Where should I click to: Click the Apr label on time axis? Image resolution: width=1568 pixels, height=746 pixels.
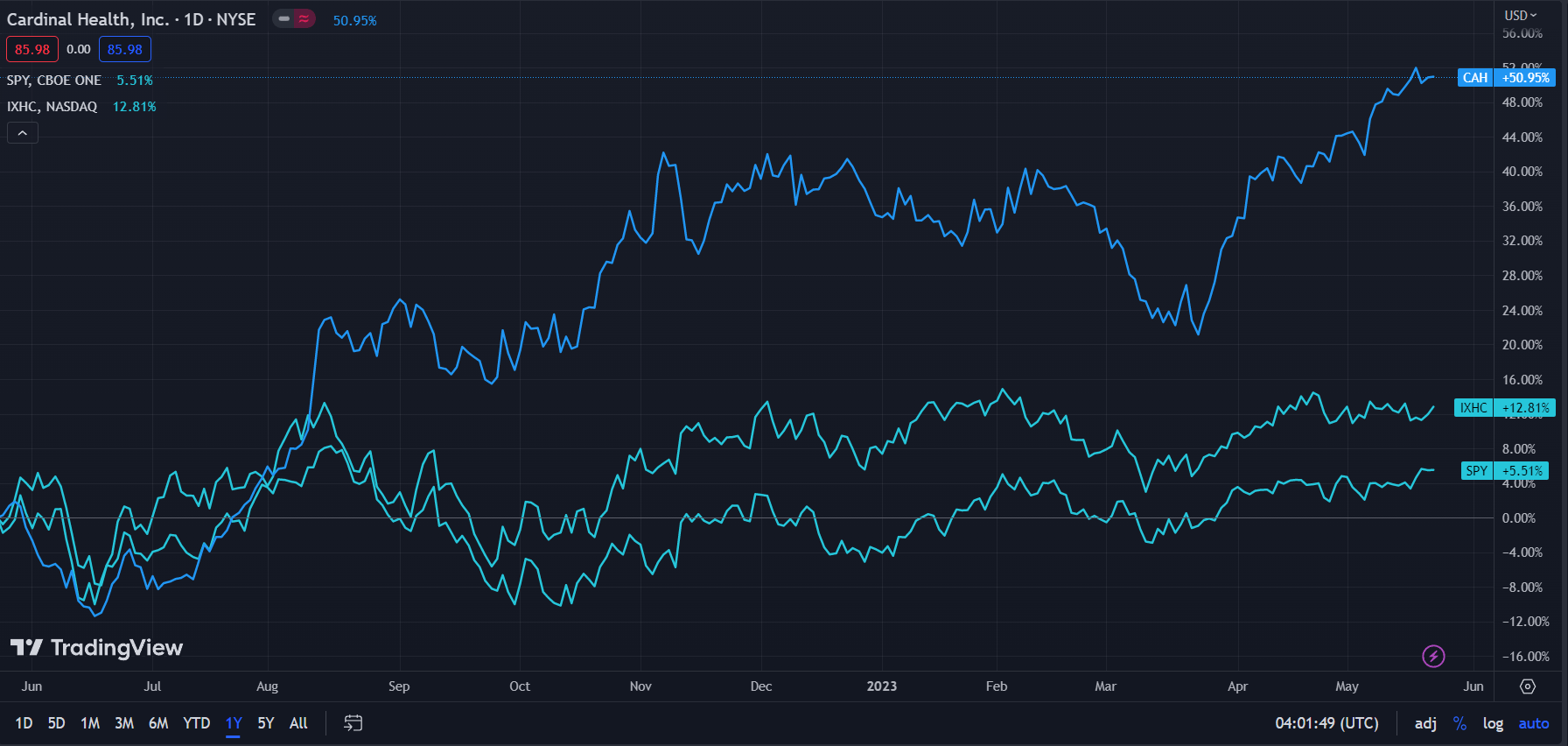[1237, 686]
